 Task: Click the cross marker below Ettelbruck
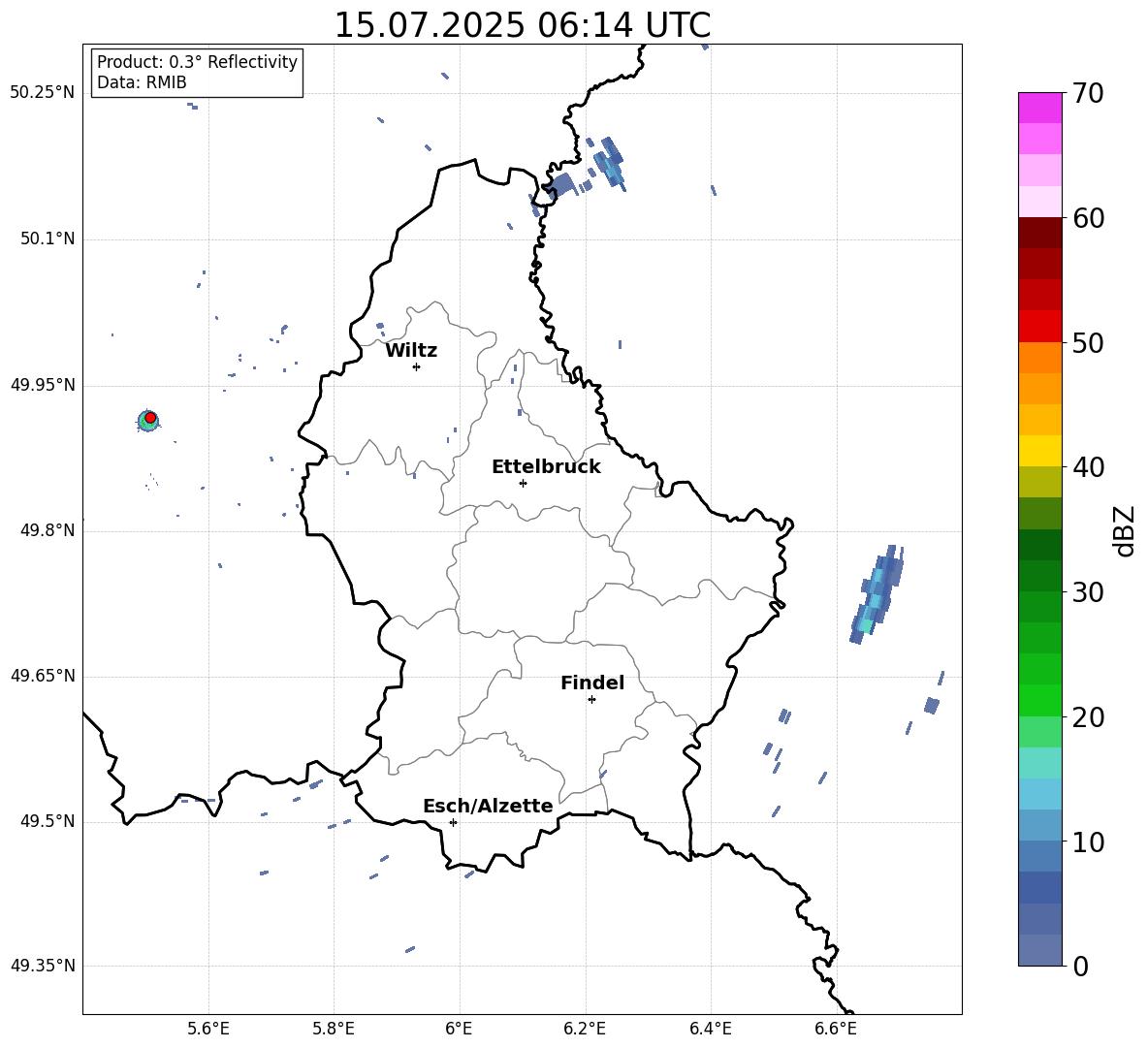[x=523, y=483]
